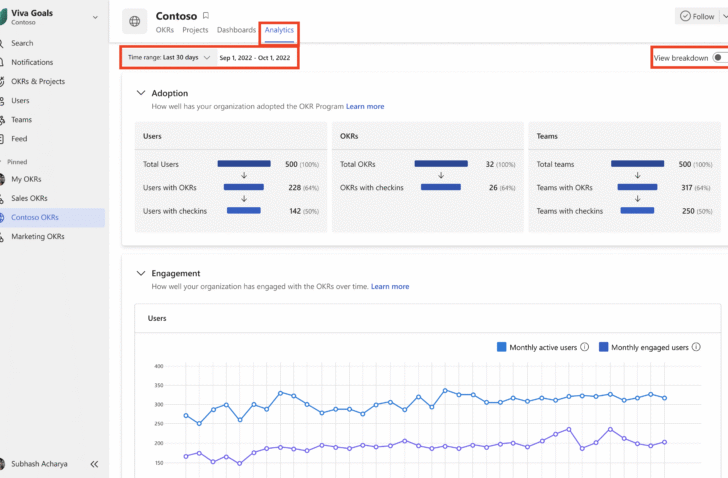Viewport: 728px width, 478px height.
Task: Open the Users page in sidebar
Action: pos(20,101)
